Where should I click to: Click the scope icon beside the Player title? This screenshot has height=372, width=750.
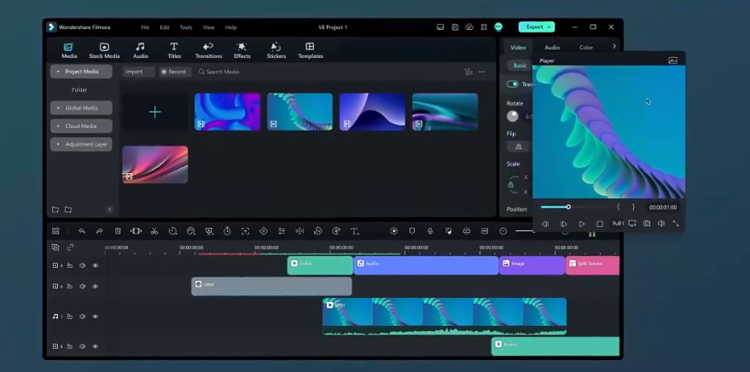673,61
